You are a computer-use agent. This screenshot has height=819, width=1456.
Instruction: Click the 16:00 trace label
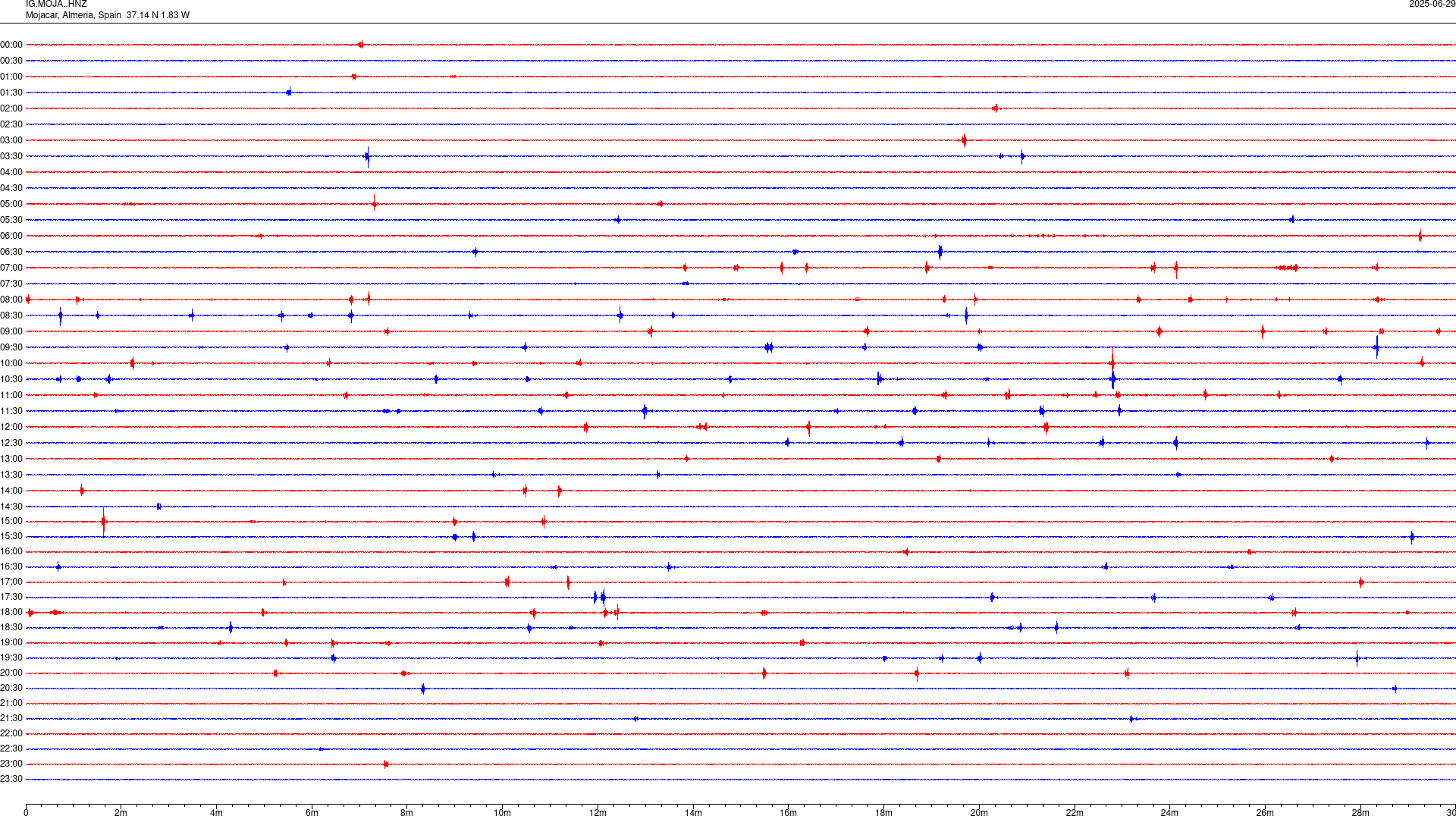pyautogui.click(x=11, y=551)
